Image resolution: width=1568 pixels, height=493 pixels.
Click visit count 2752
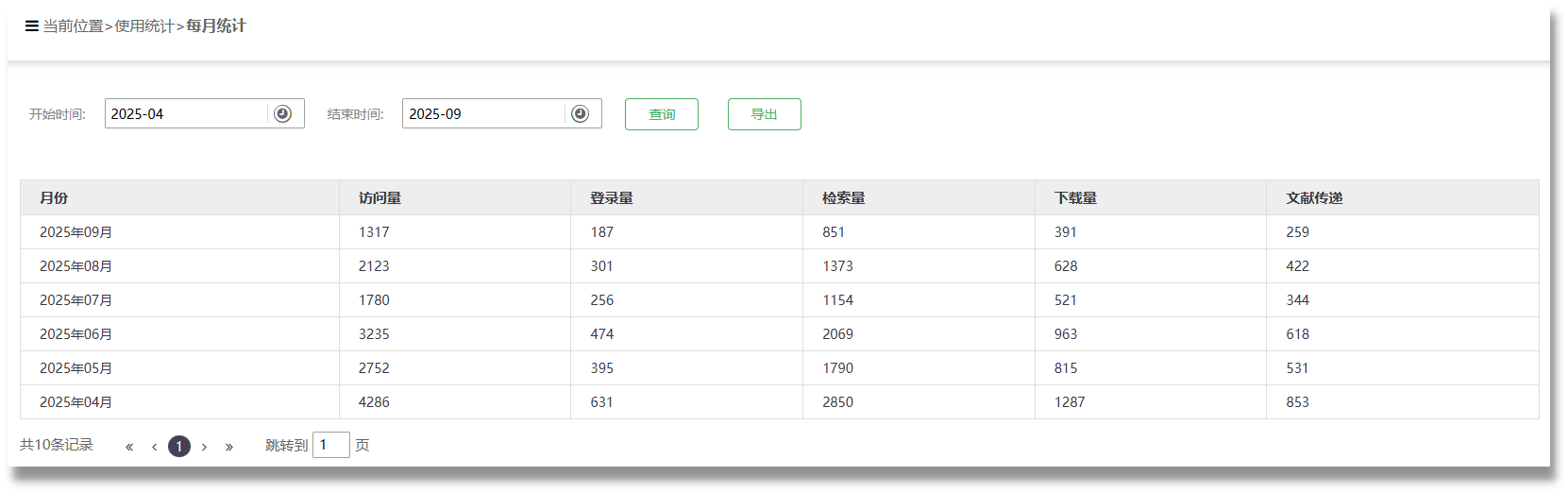click(374, 368)
